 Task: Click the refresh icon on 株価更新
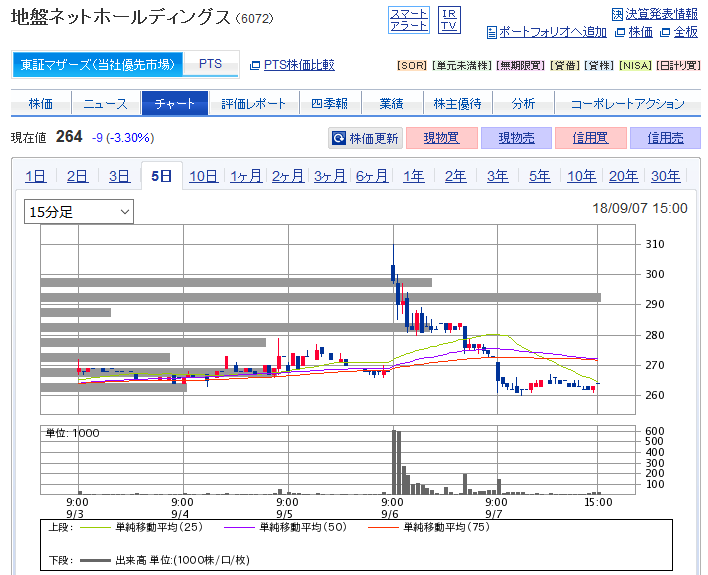(x=339, y=138)
